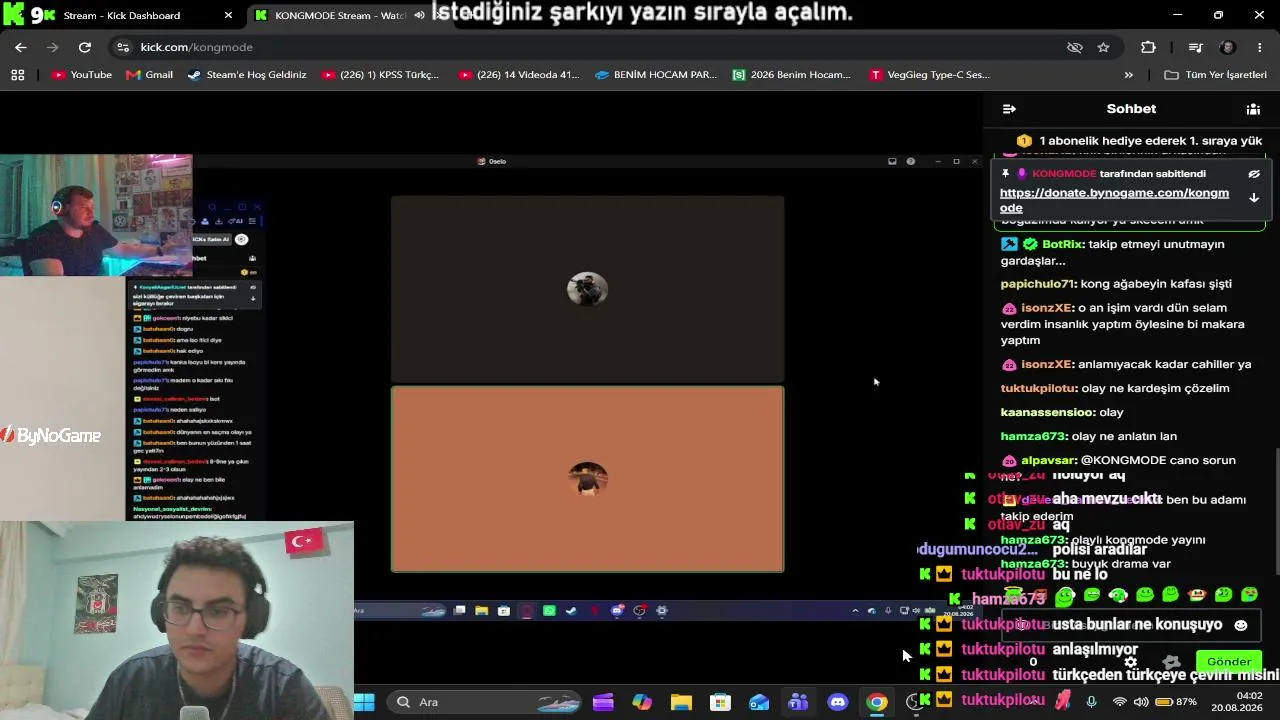This screenshot has width=1280, height=720.
Task: Open the Windows Start menu
Action: [364, 702]
